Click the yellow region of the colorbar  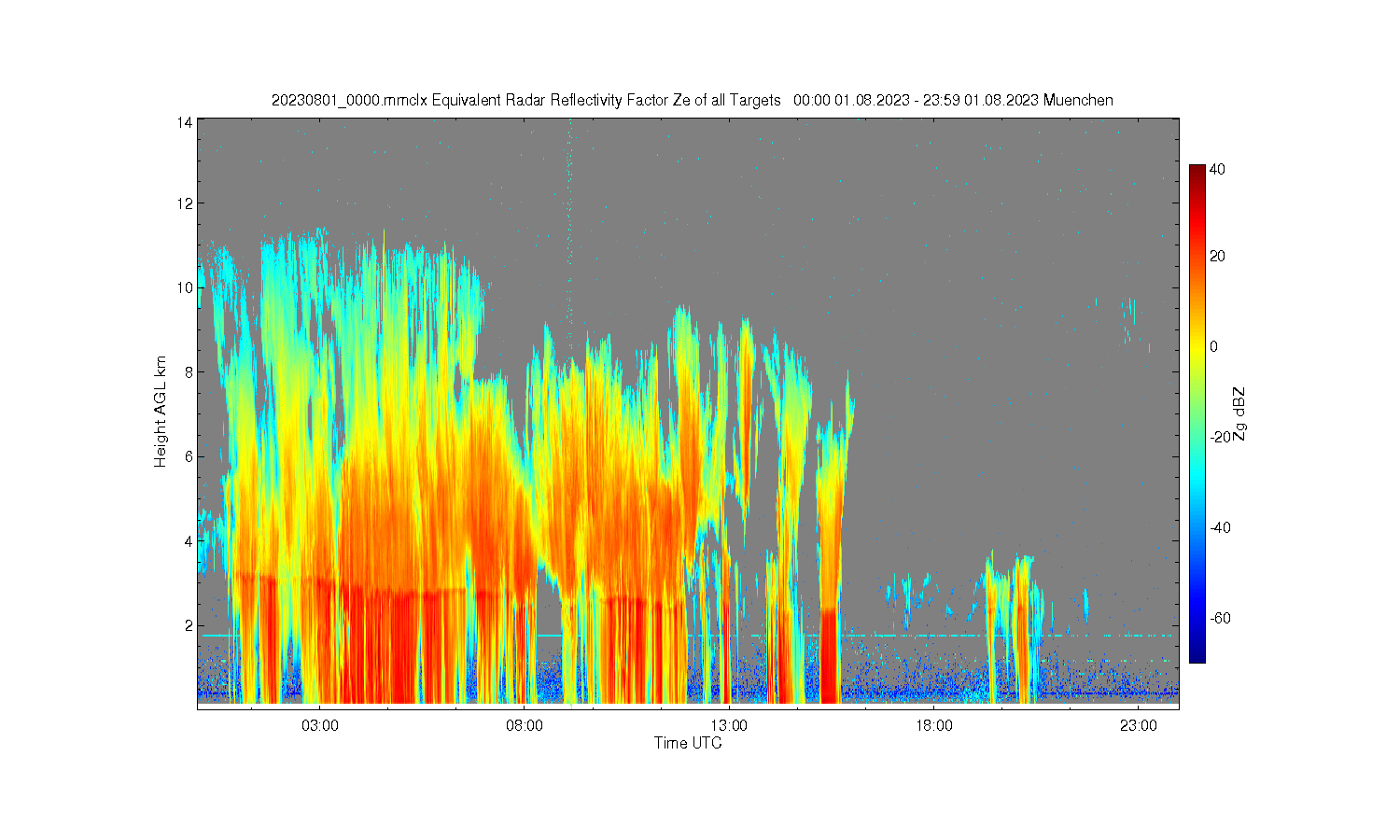[1197, 347]
